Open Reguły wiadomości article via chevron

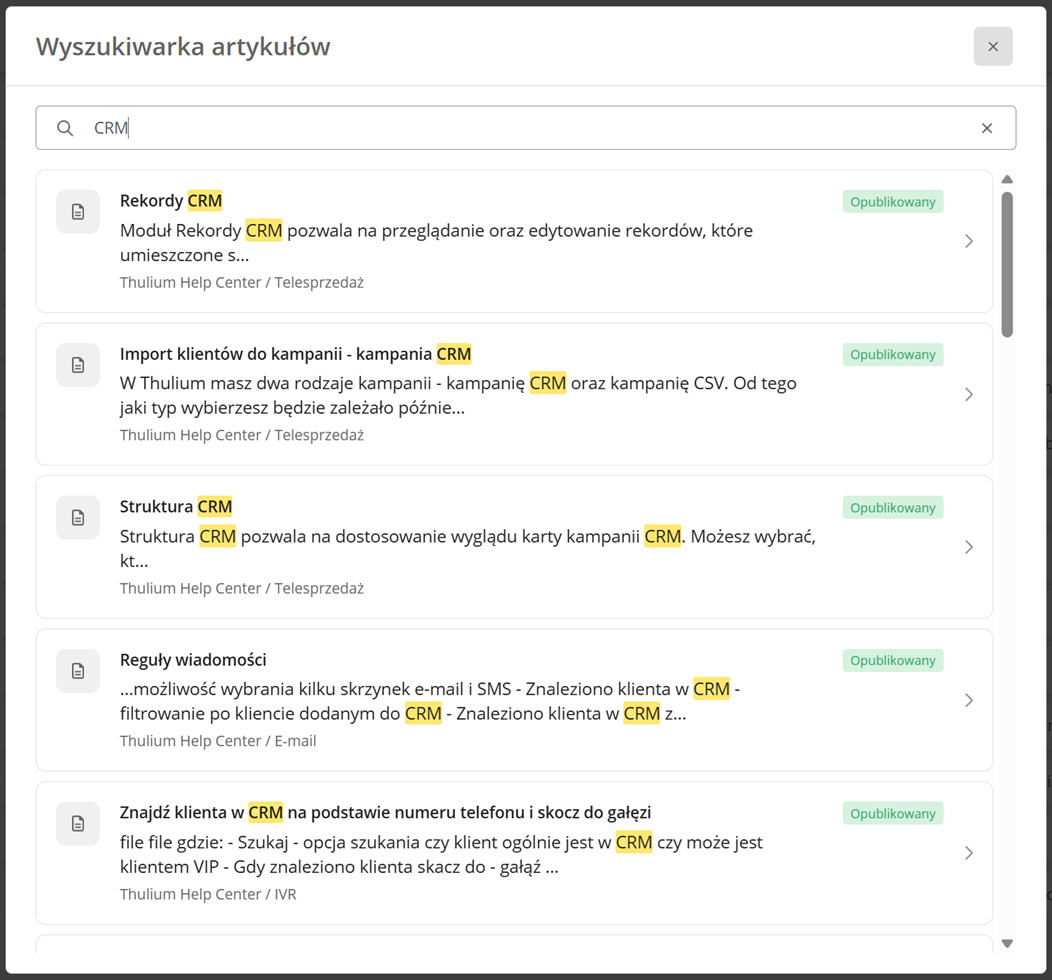click(969, 700)
